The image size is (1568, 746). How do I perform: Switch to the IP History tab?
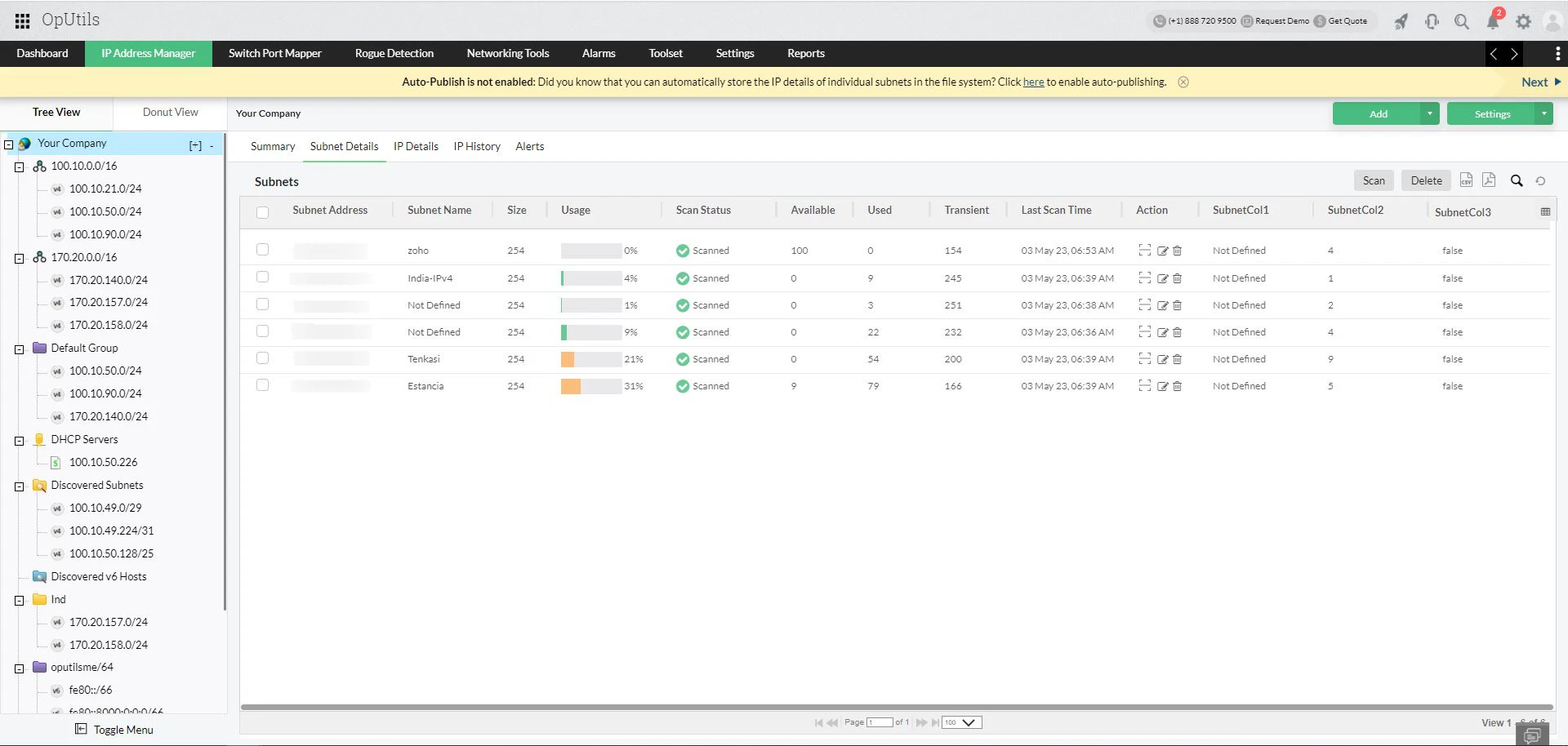(x=477, y=147)
